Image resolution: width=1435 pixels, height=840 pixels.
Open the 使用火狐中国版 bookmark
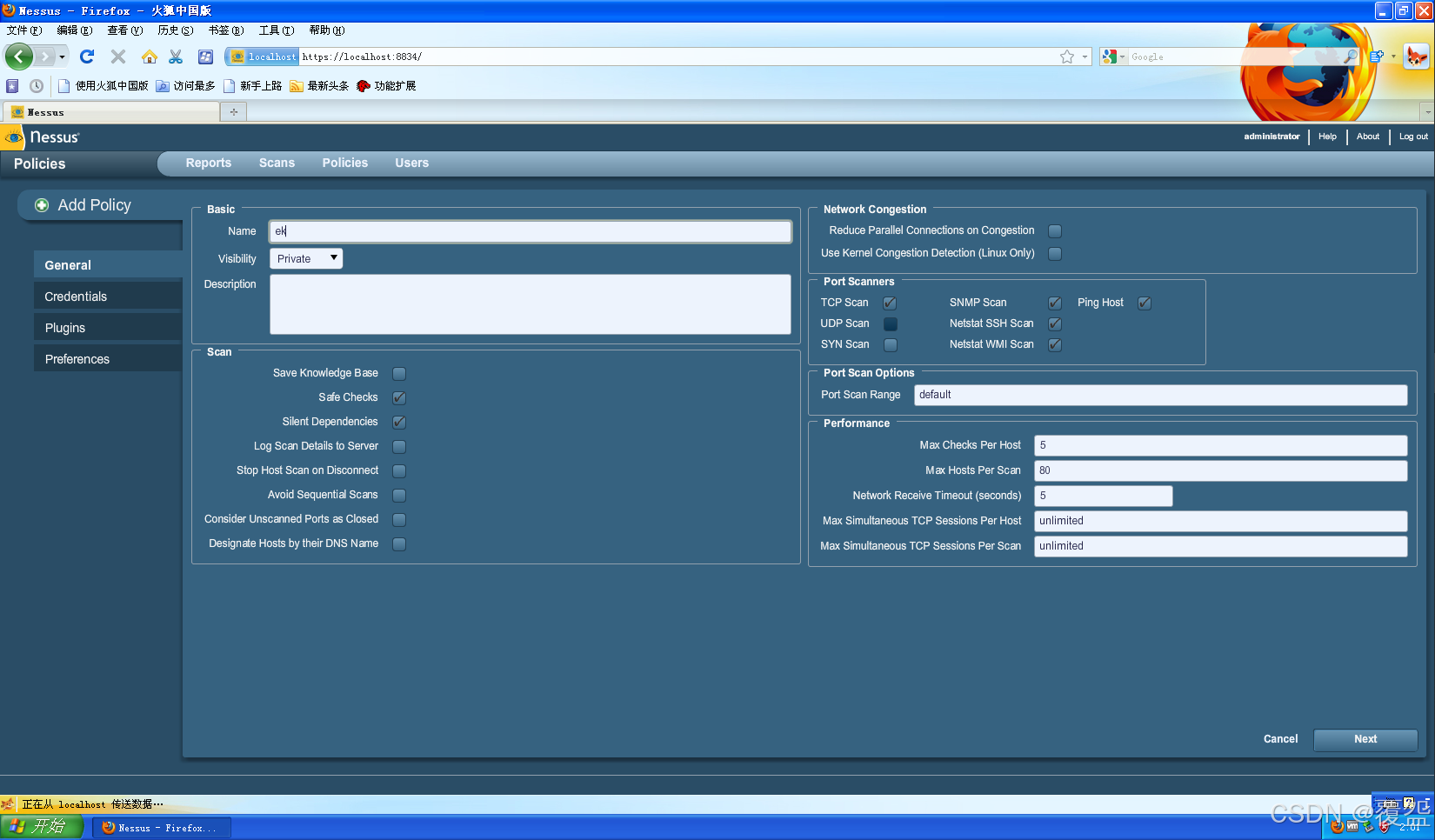(x=103, y=86)
